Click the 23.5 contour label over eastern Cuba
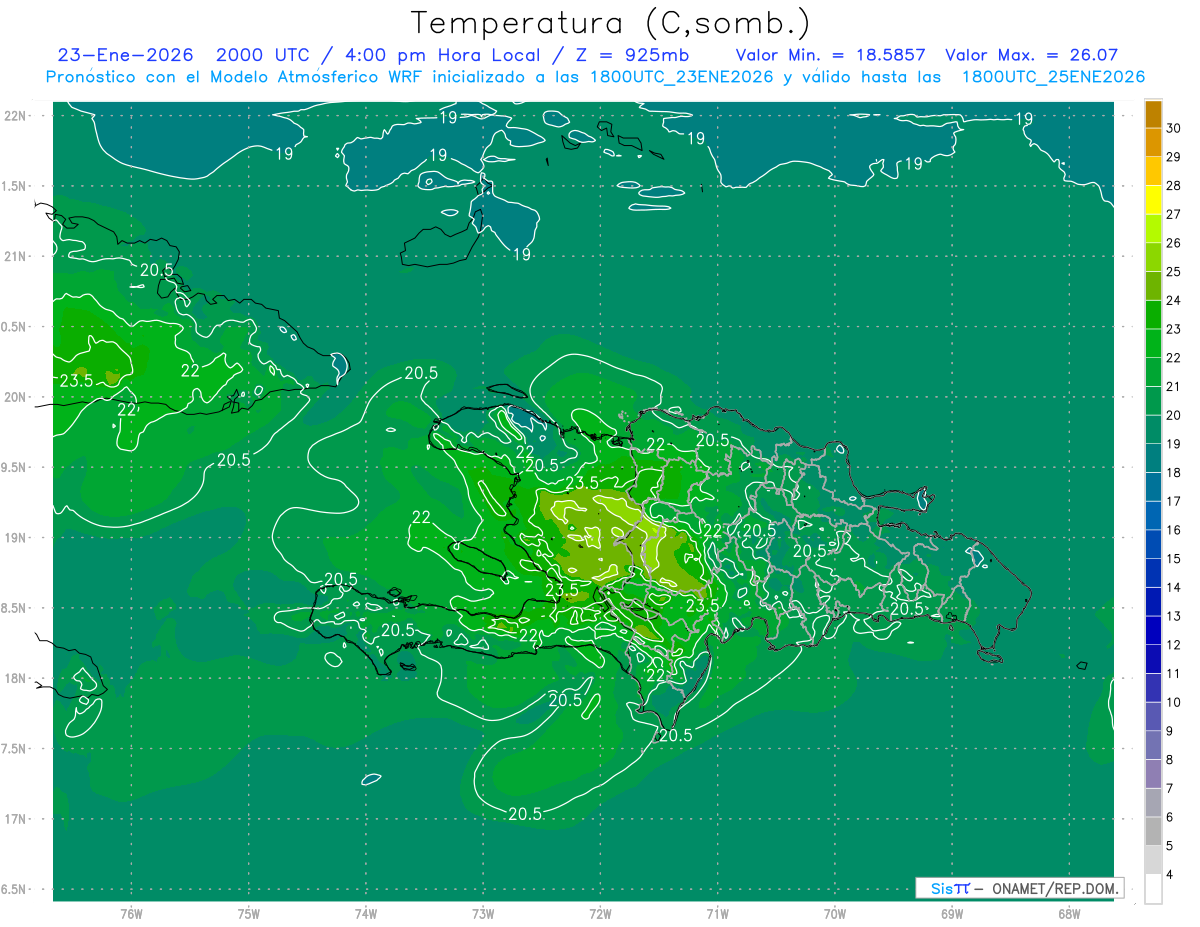Image resolution: width=1200 pixels, height=927 pixels. 76,380
